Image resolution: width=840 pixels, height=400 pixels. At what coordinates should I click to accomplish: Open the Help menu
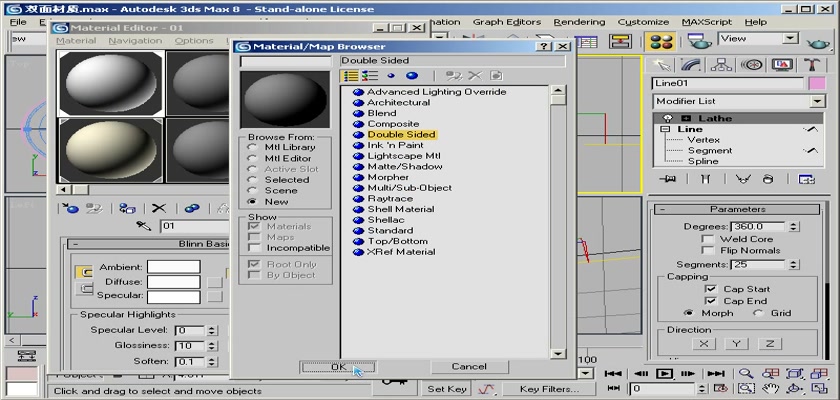tap(755, 22)
